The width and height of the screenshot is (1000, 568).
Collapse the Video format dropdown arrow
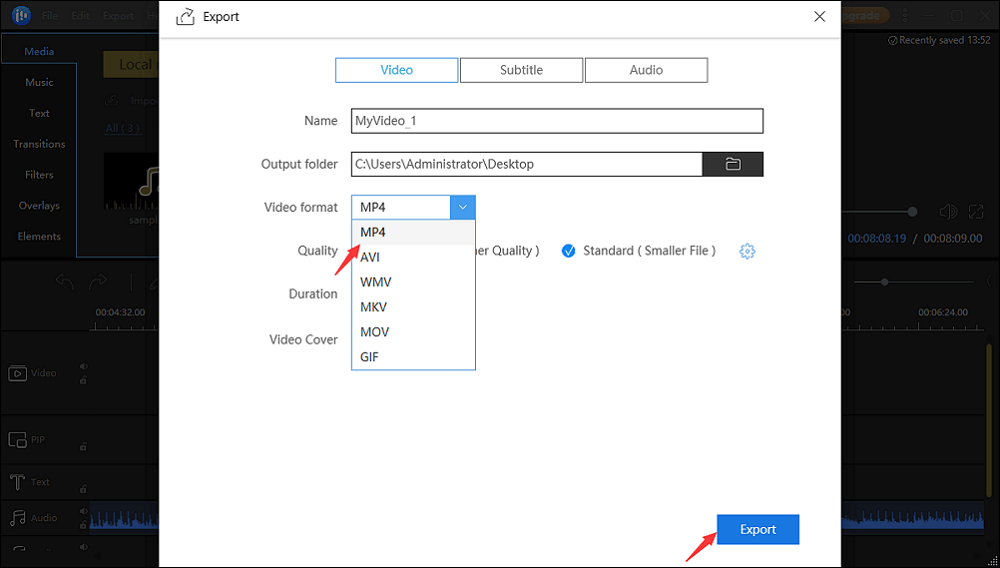[x=463, y=207]
